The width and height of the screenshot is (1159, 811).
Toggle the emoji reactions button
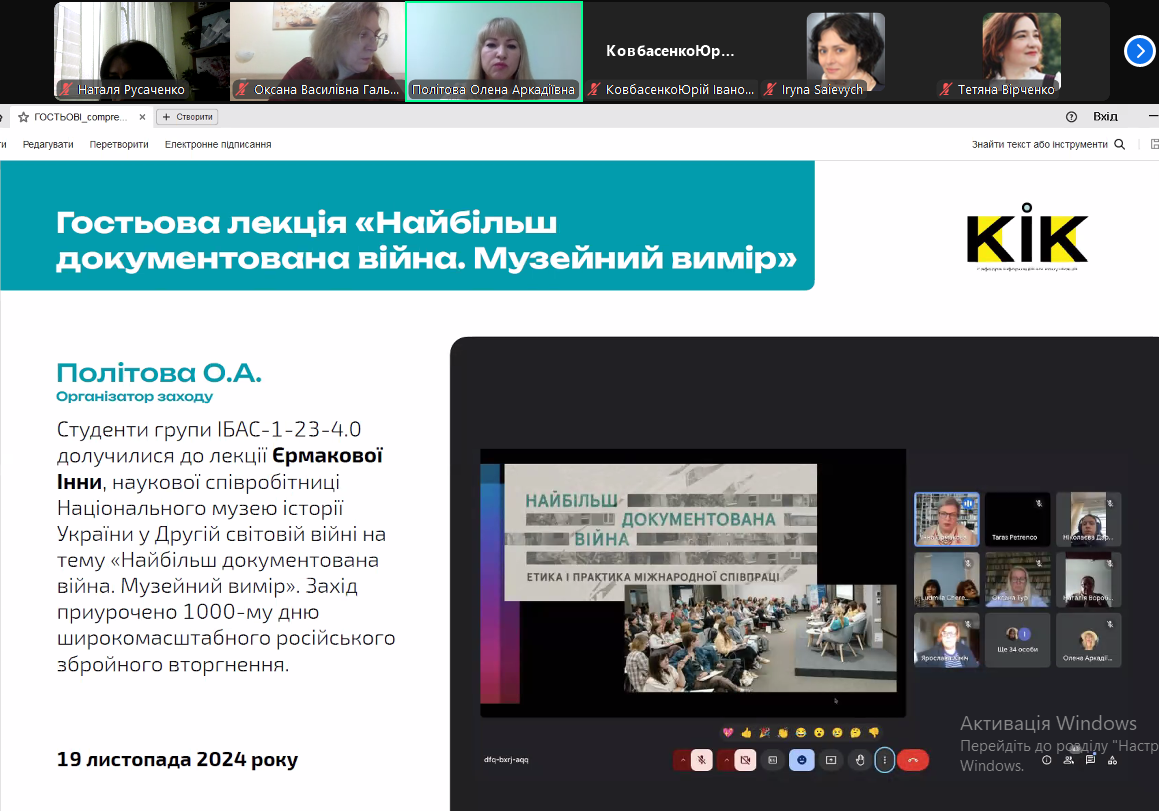801,760
